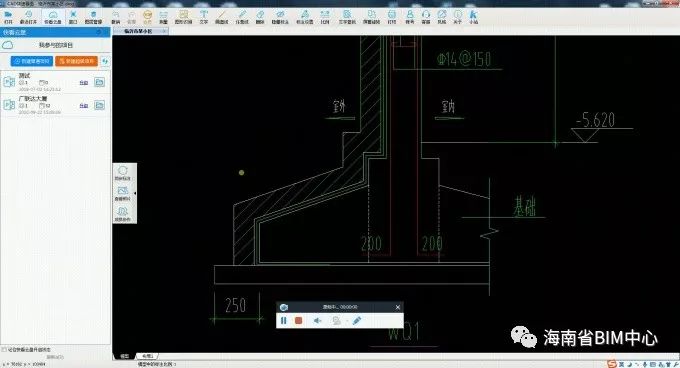This screenshot has width=680, height=368.
Task: Select the 窗口 window zoom tool
Action: pos(73,17)
